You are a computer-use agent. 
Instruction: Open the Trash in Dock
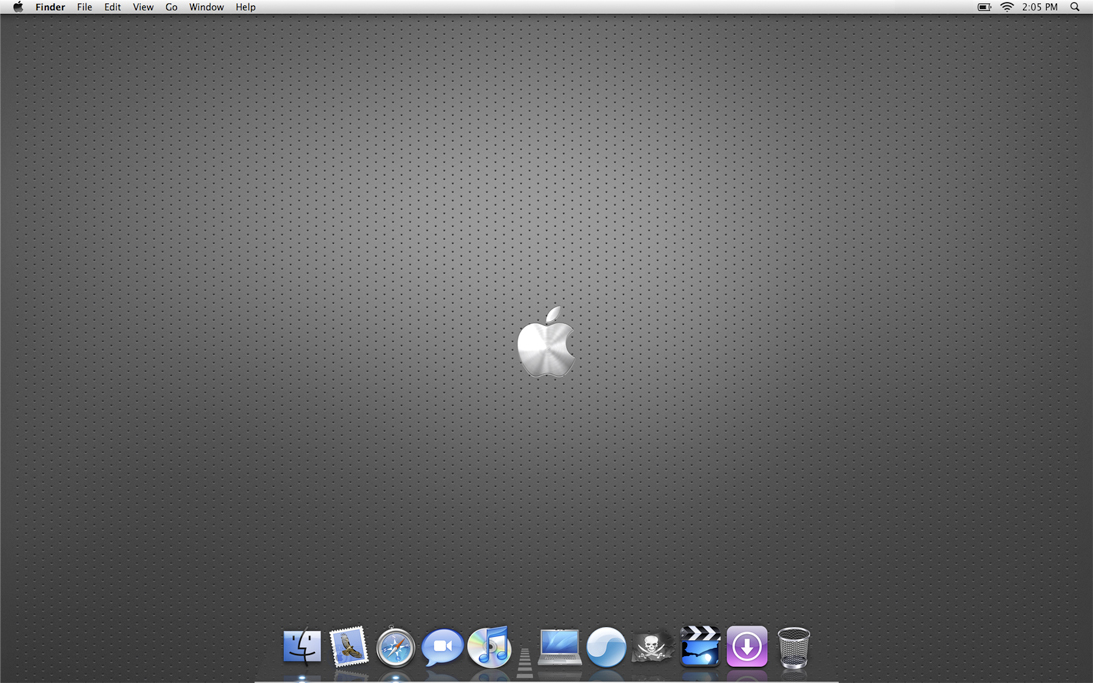coord(793,647)
